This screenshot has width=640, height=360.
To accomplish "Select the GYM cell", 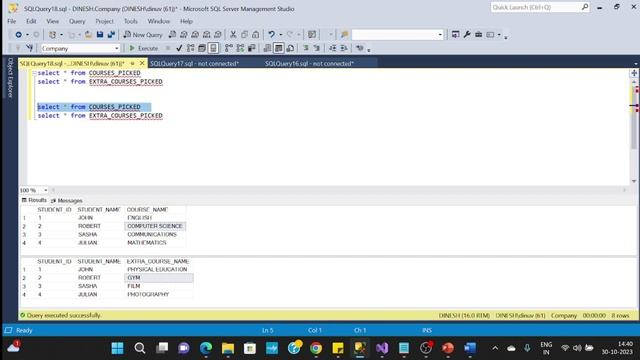I will 159,278.
